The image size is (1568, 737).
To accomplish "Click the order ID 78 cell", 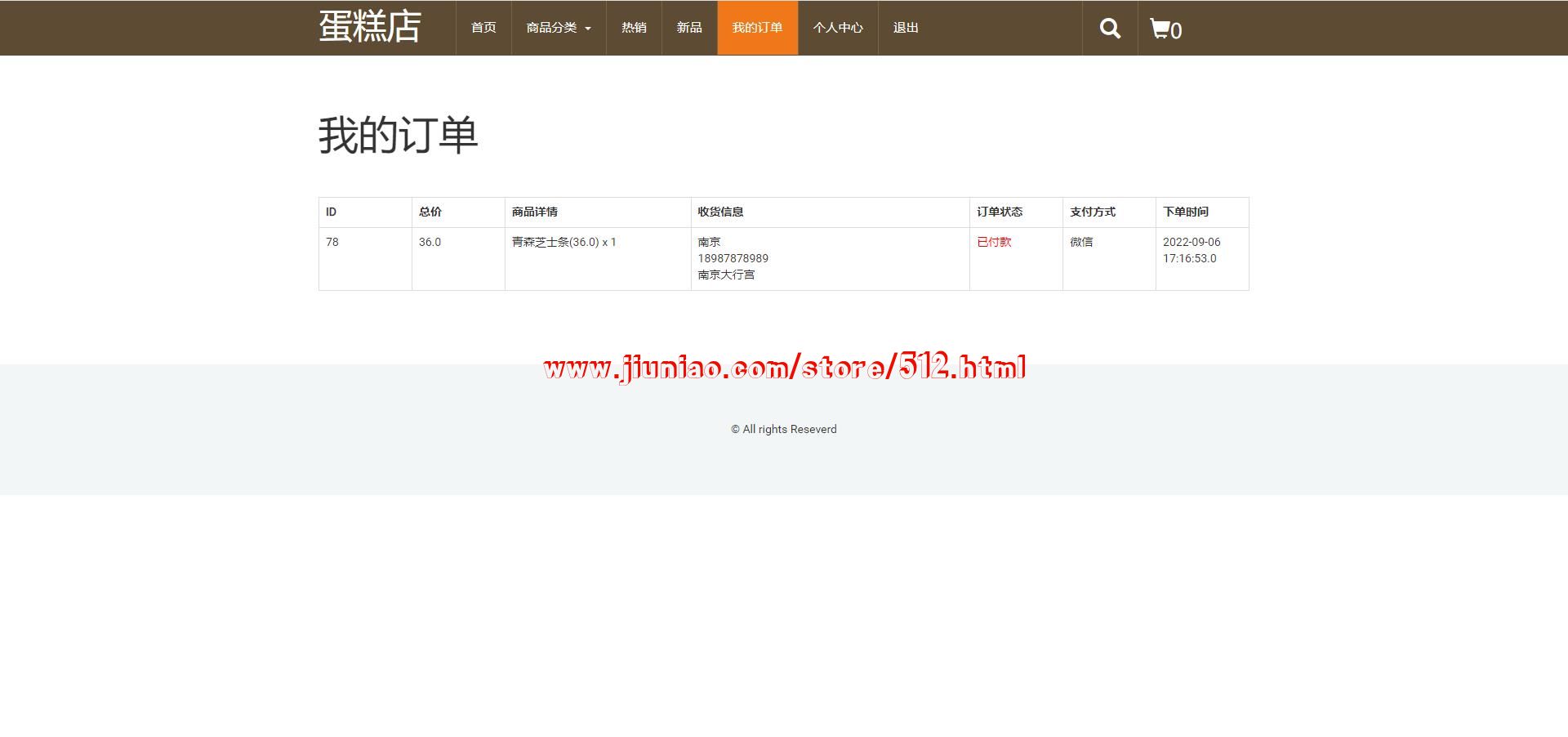I will point(332,242).
